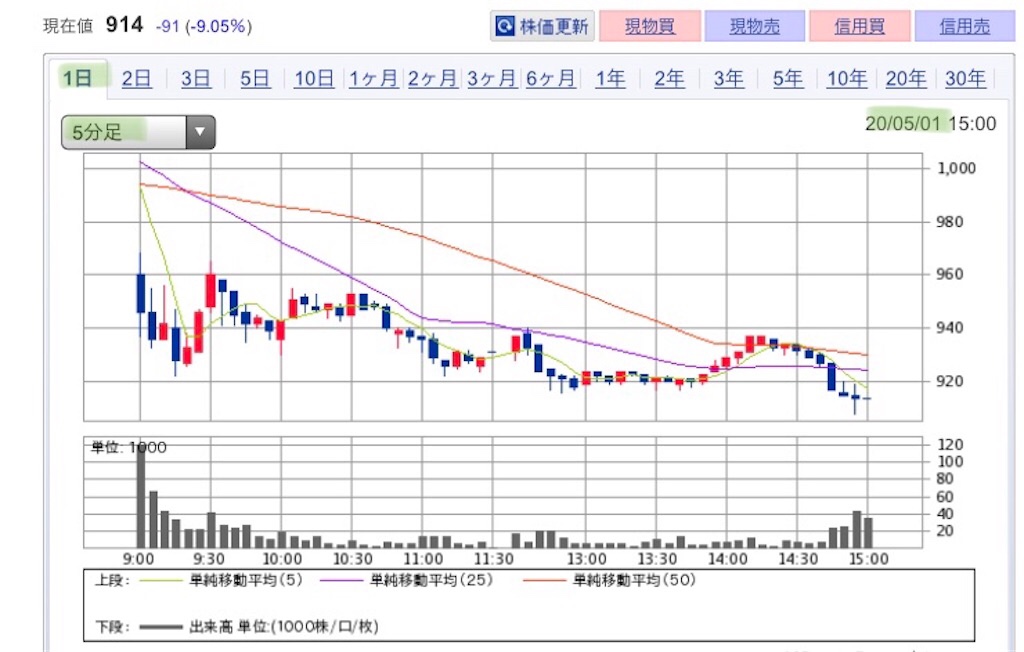
Task: Click the 14:00 time axis label
Action: click(728, 559)
